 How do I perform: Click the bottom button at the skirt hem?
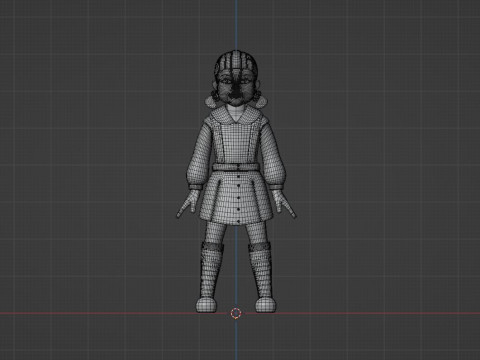pos(238,222)
